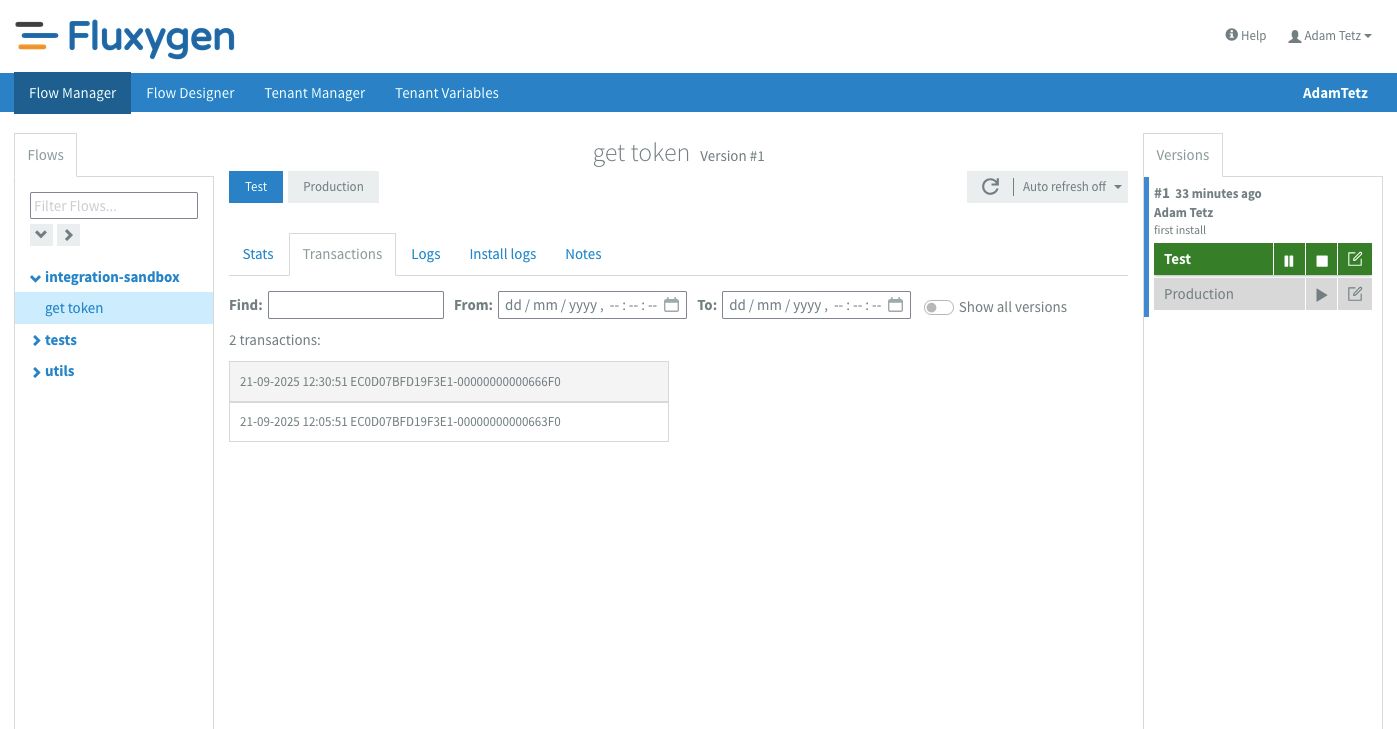Click the Find input field
This screenshot has height=729, width=1397.
click(x=355, y=305)
